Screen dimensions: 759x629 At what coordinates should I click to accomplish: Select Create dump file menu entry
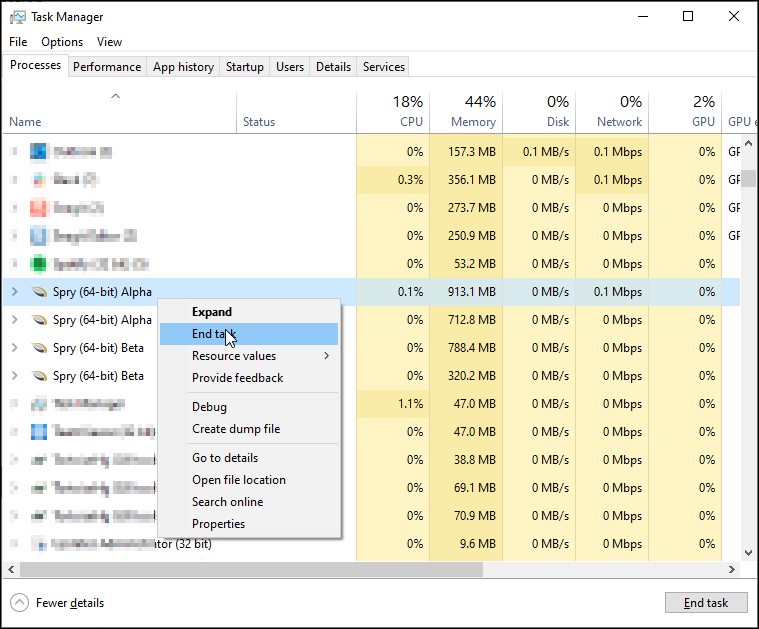click(236, 429)
